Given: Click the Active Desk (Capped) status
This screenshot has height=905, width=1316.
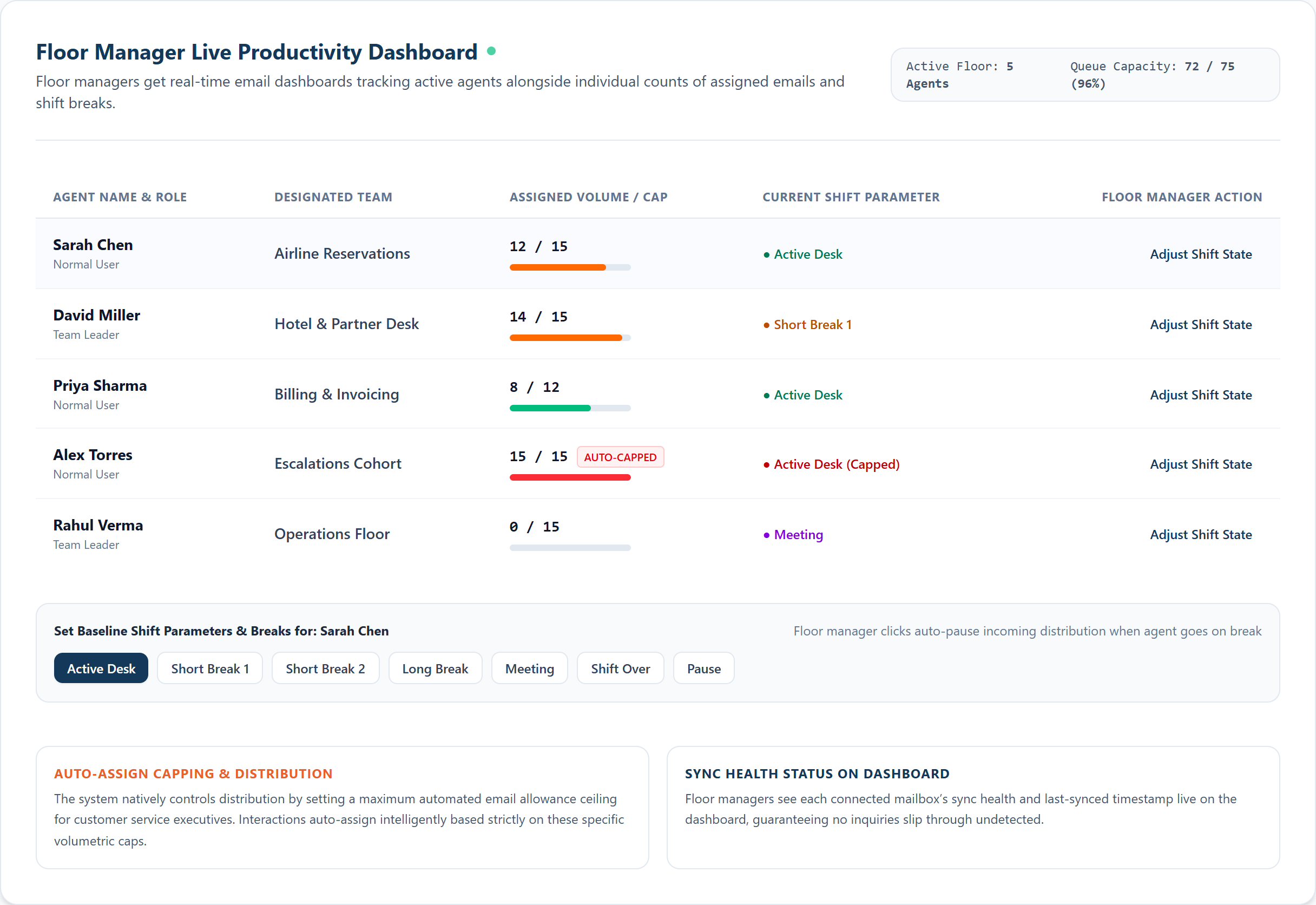Looking at the screenshot, I should point(831,464).
